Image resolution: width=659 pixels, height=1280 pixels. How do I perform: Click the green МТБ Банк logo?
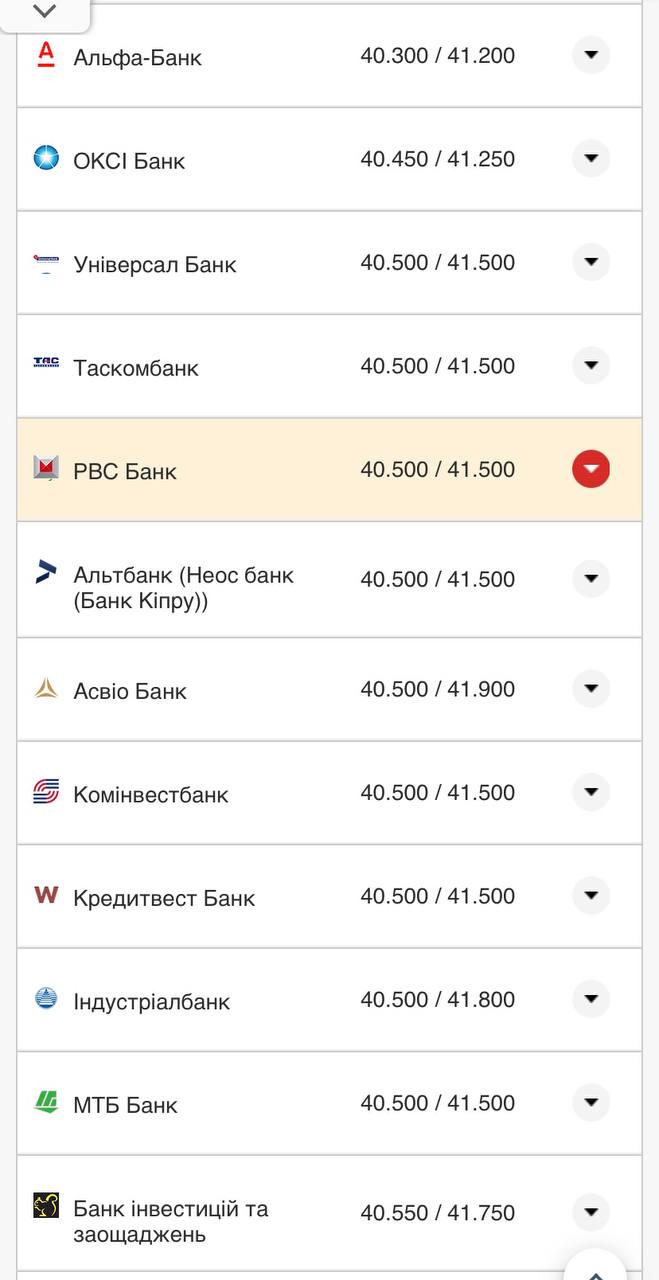[44, 1102]
